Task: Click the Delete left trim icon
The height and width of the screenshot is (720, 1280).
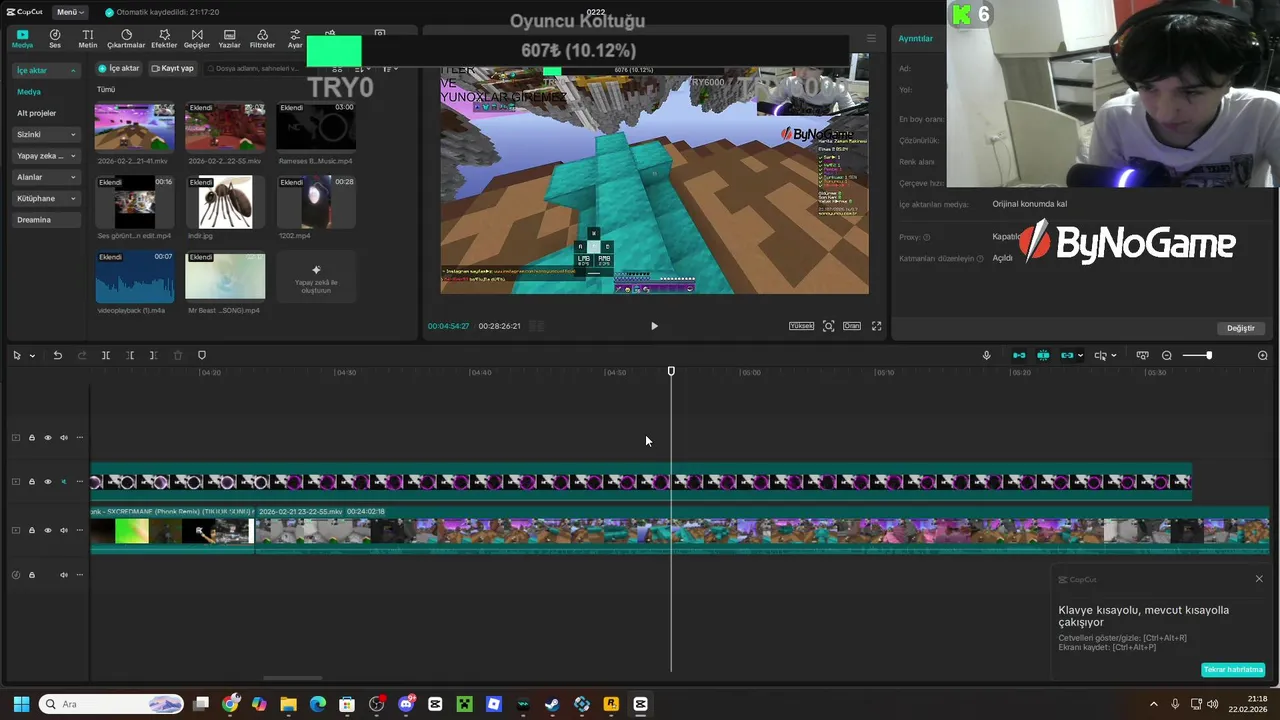Action: (130, 355)
